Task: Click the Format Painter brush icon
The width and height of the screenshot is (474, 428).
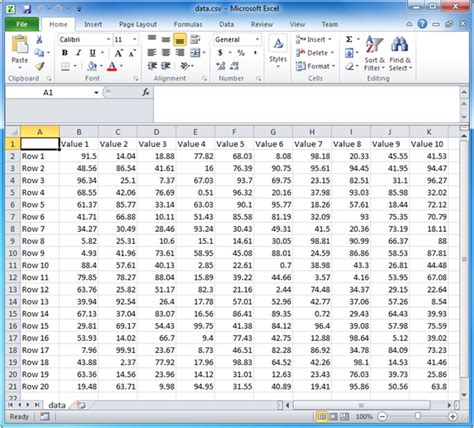Action: coord(40,66)
